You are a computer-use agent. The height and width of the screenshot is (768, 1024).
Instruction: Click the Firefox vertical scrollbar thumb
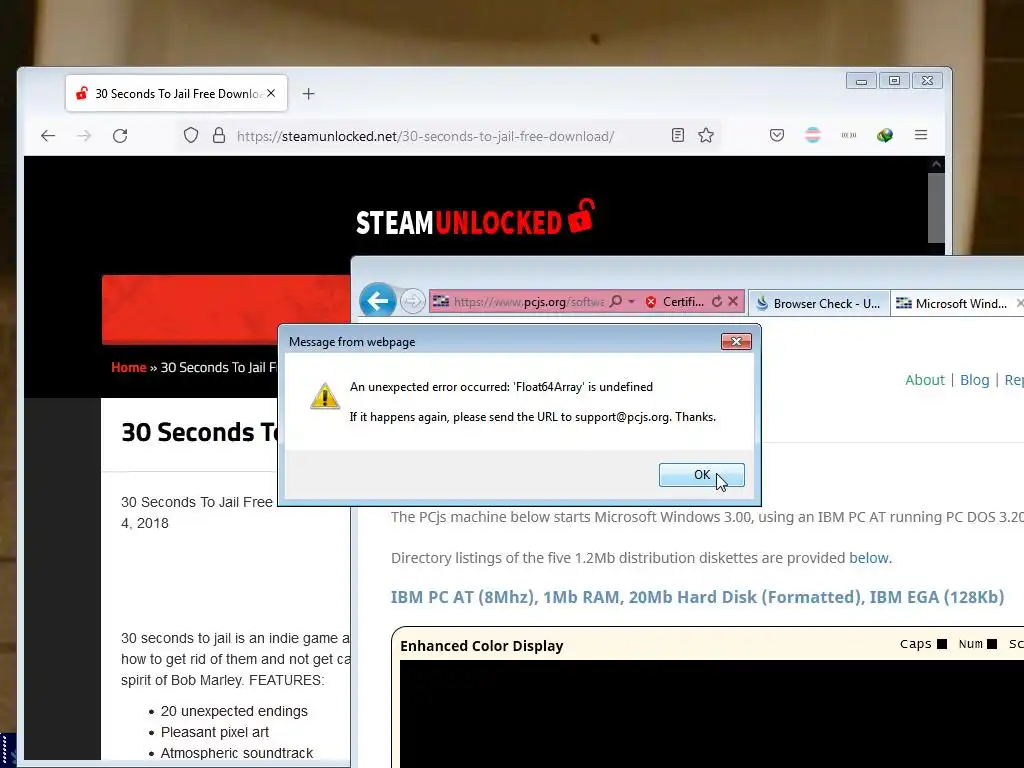[x=936, y=208]
